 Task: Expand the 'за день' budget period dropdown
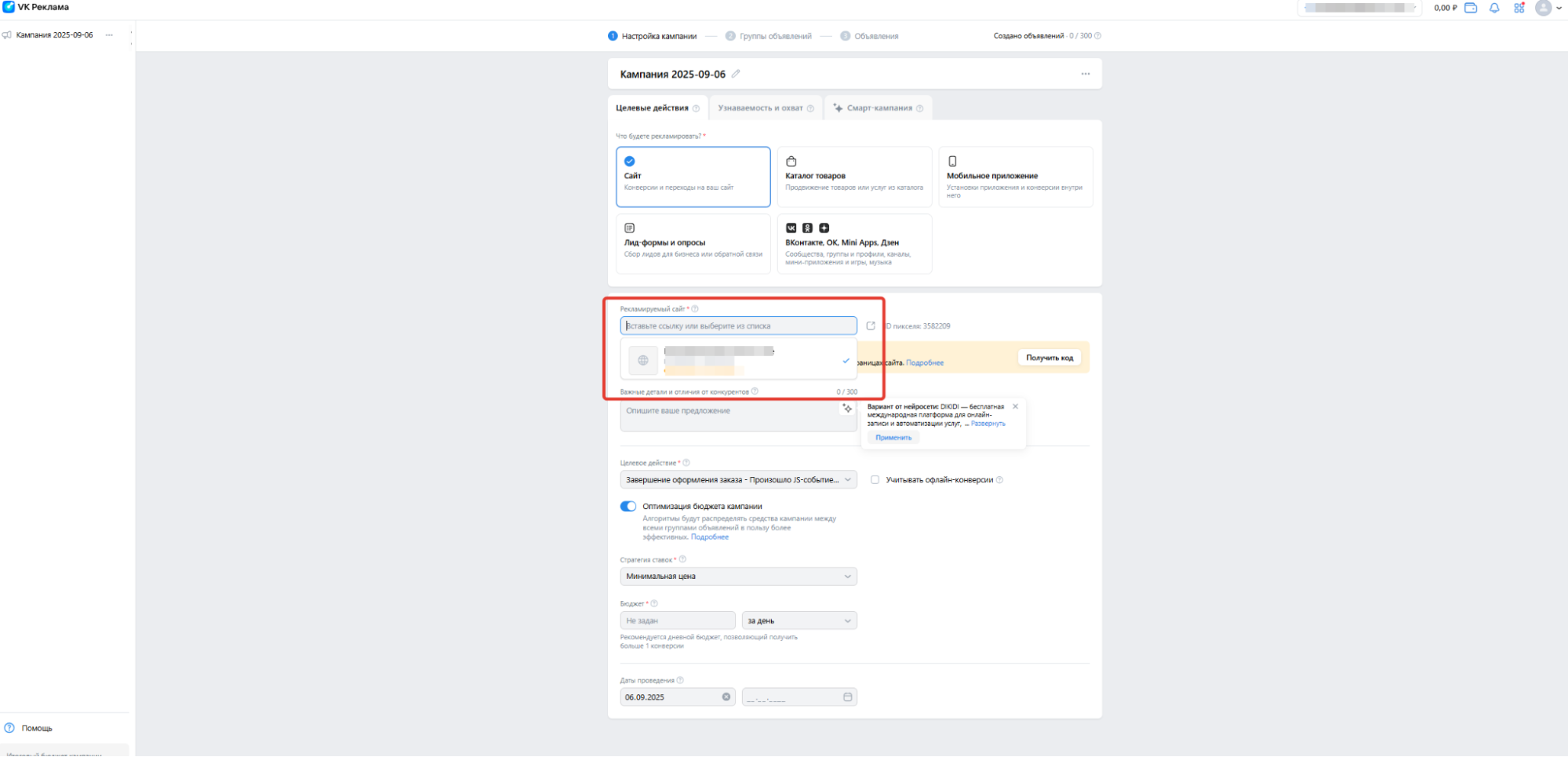[x=799, y=621]
